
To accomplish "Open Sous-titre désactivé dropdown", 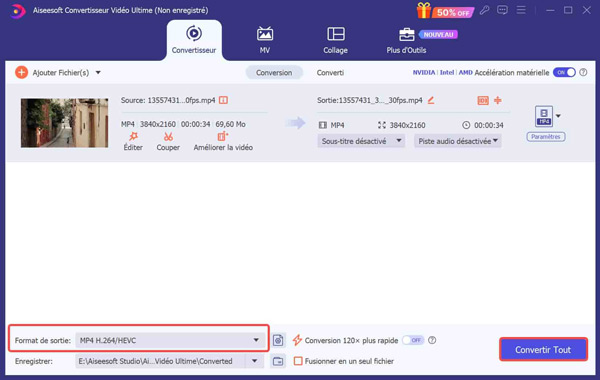I will click(361, 141).
